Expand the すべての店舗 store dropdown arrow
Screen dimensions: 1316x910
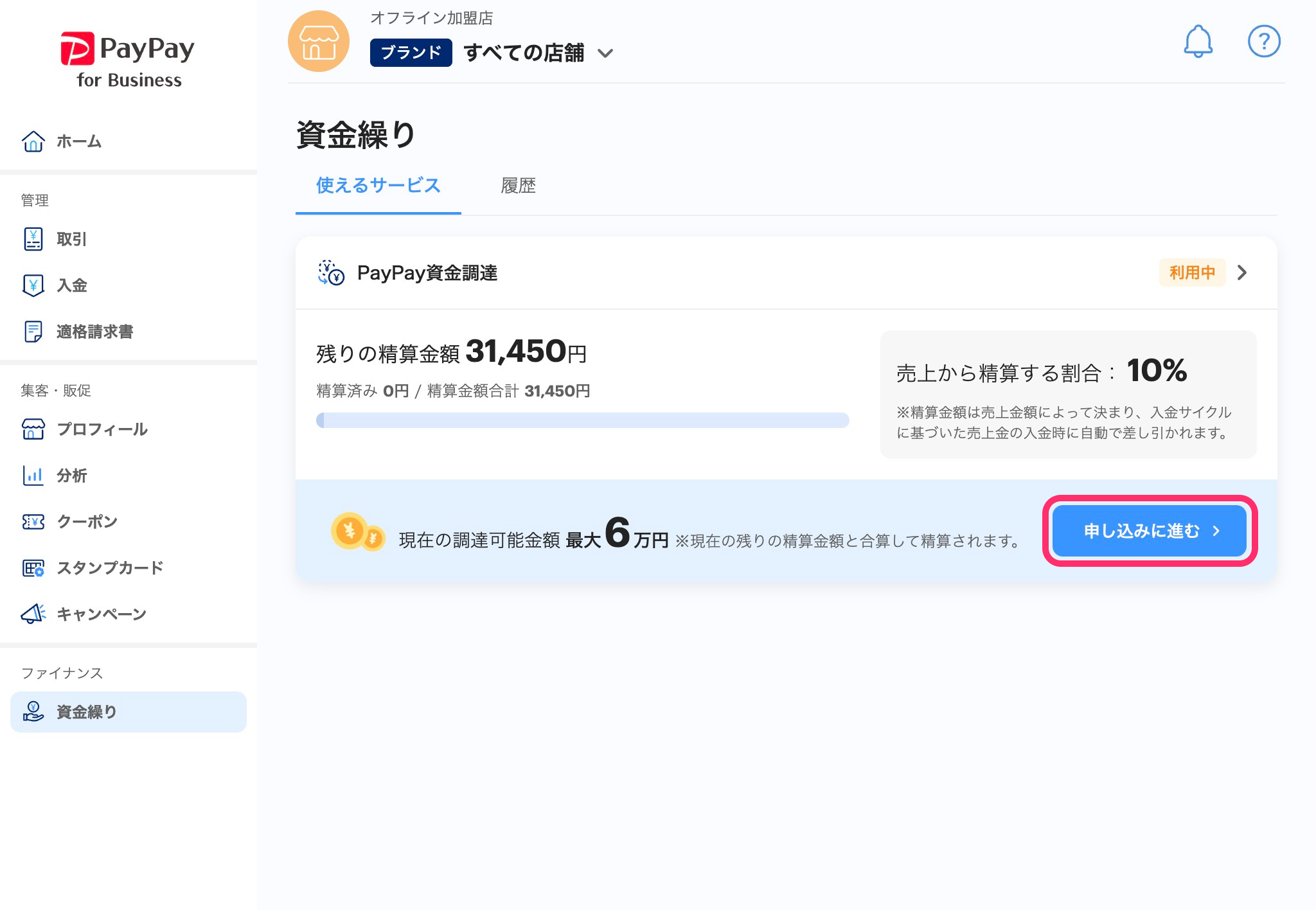tap(605, 53)
